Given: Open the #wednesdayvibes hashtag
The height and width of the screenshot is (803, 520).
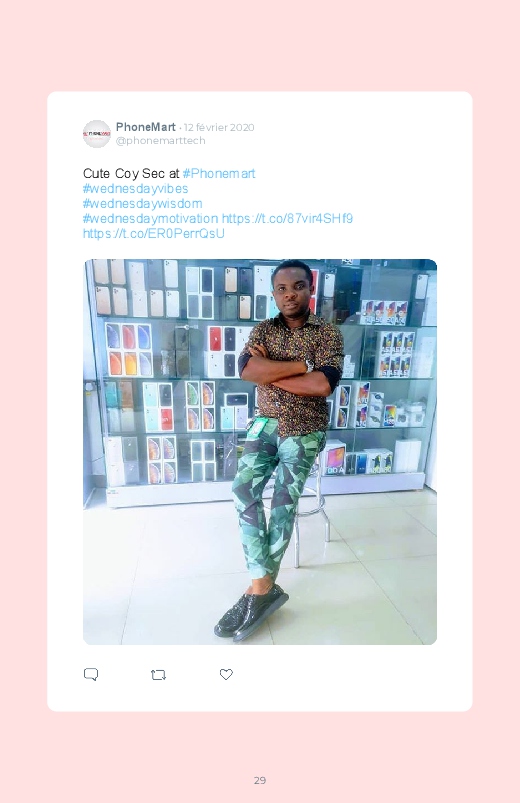Looking at the screenshot, I should coord(135,188).
